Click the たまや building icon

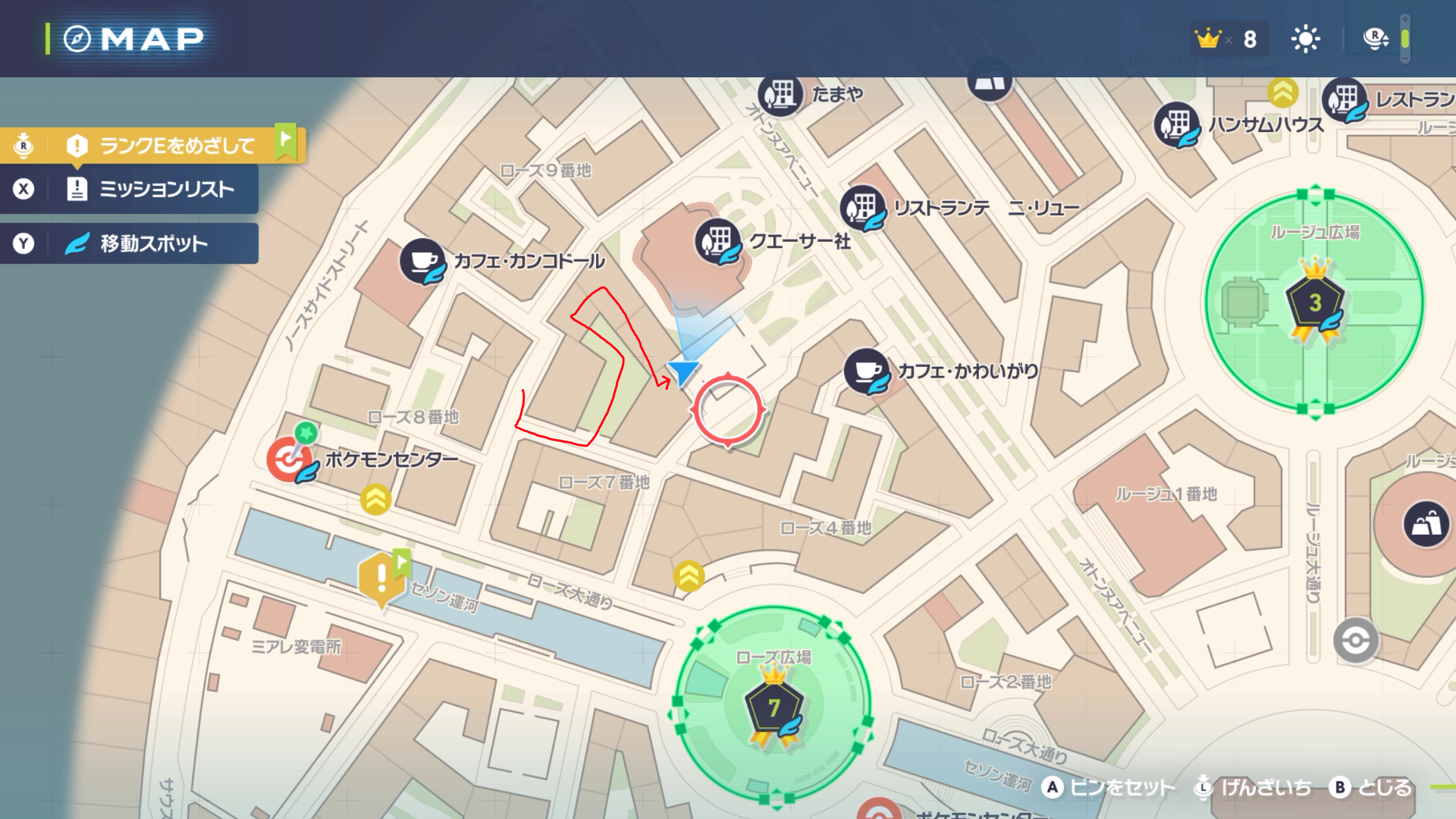(780, 95)
